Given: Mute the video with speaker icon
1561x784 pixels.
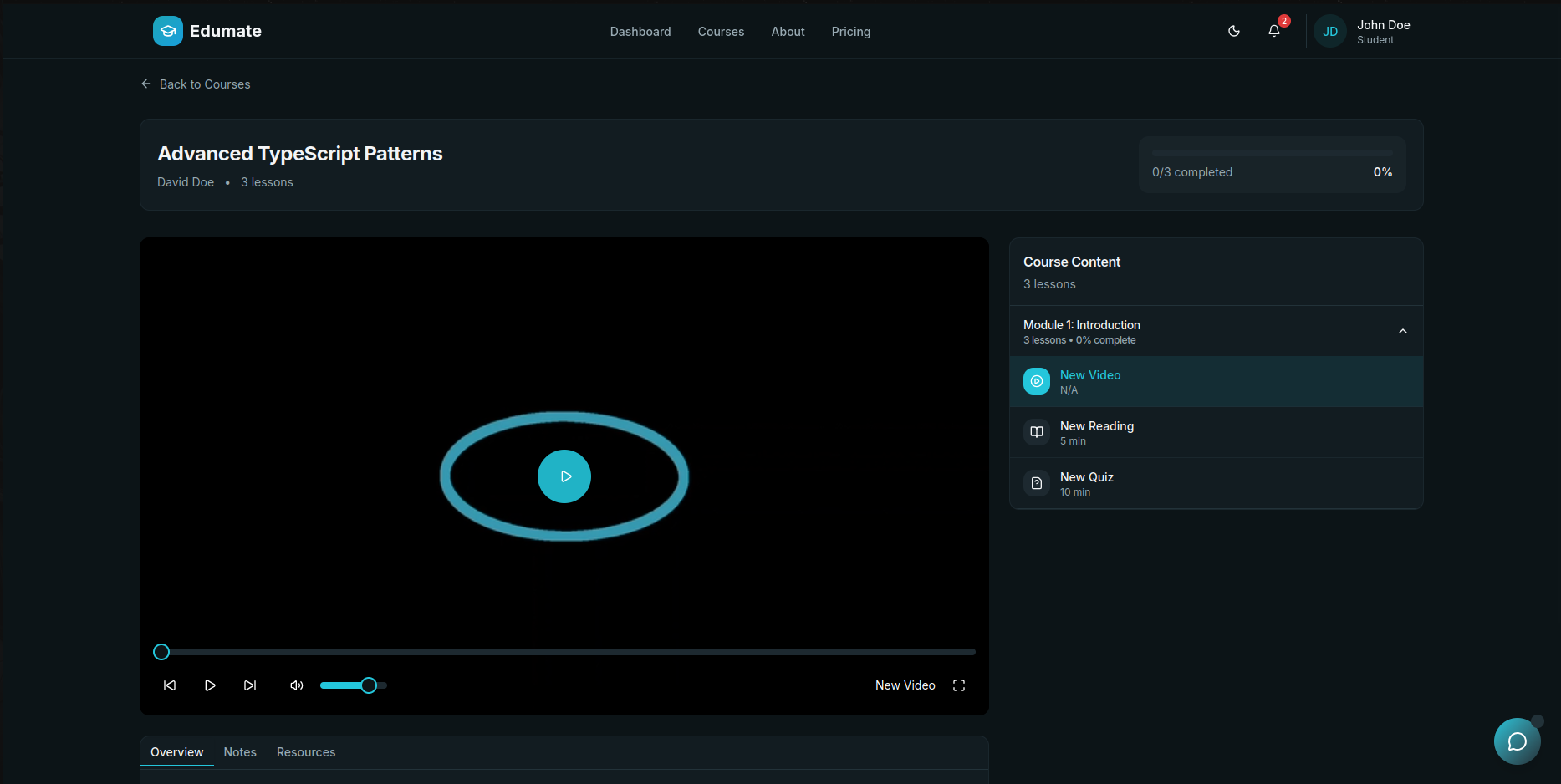Looking at the screenshot, I should [297, 685].
